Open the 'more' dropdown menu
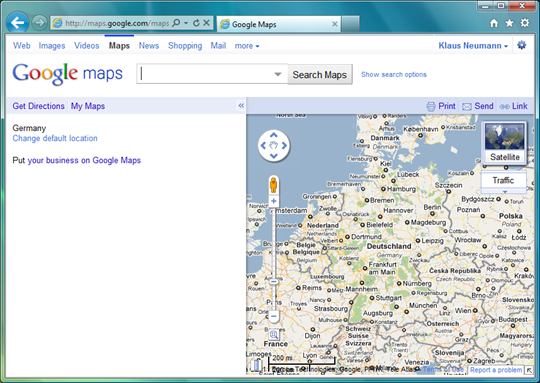Image resolution: width=540 pixels, height=383 pixels. click(247, 46)
